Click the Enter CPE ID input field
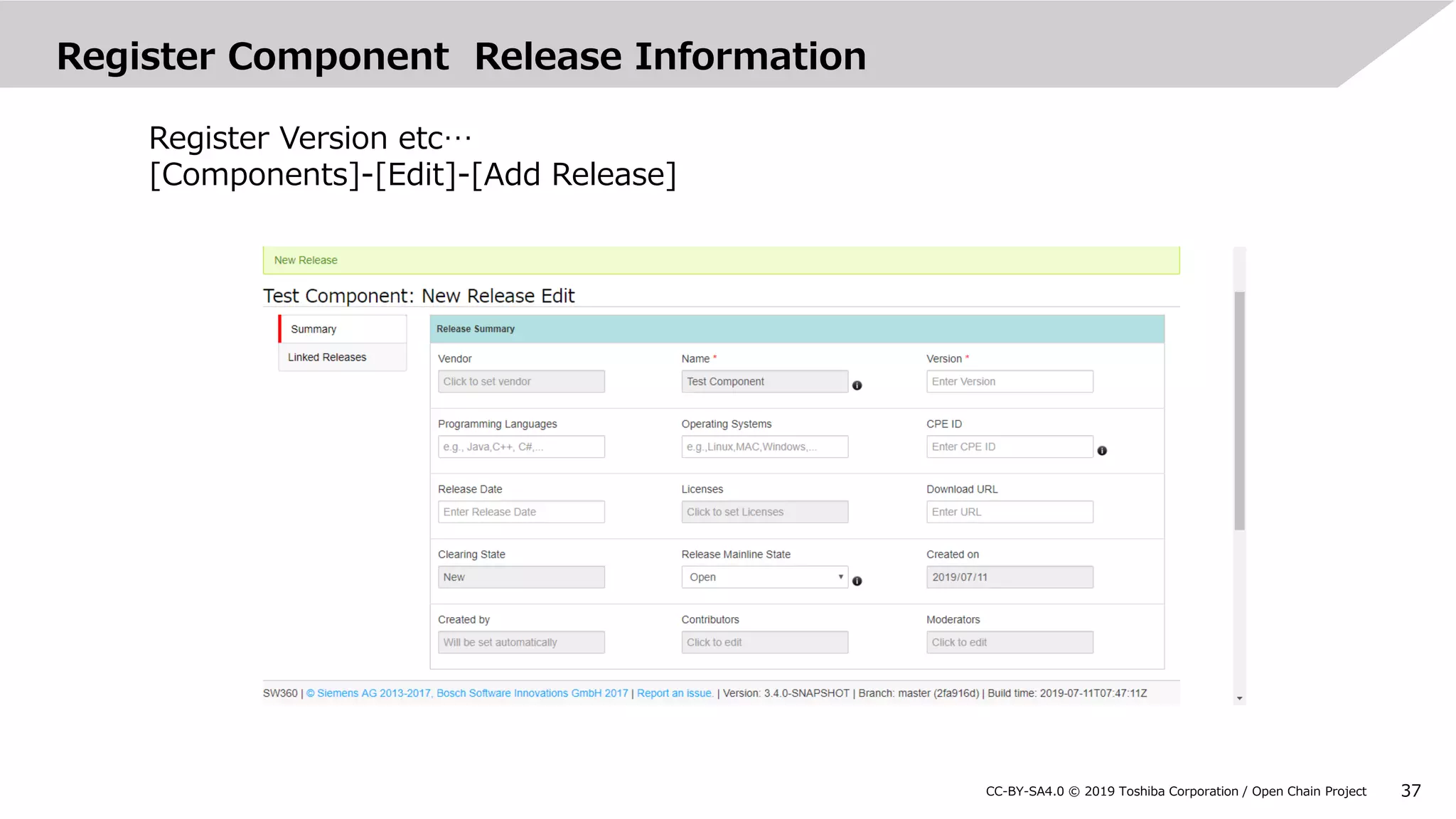The image size is (1456, 819). (1010, 446)
